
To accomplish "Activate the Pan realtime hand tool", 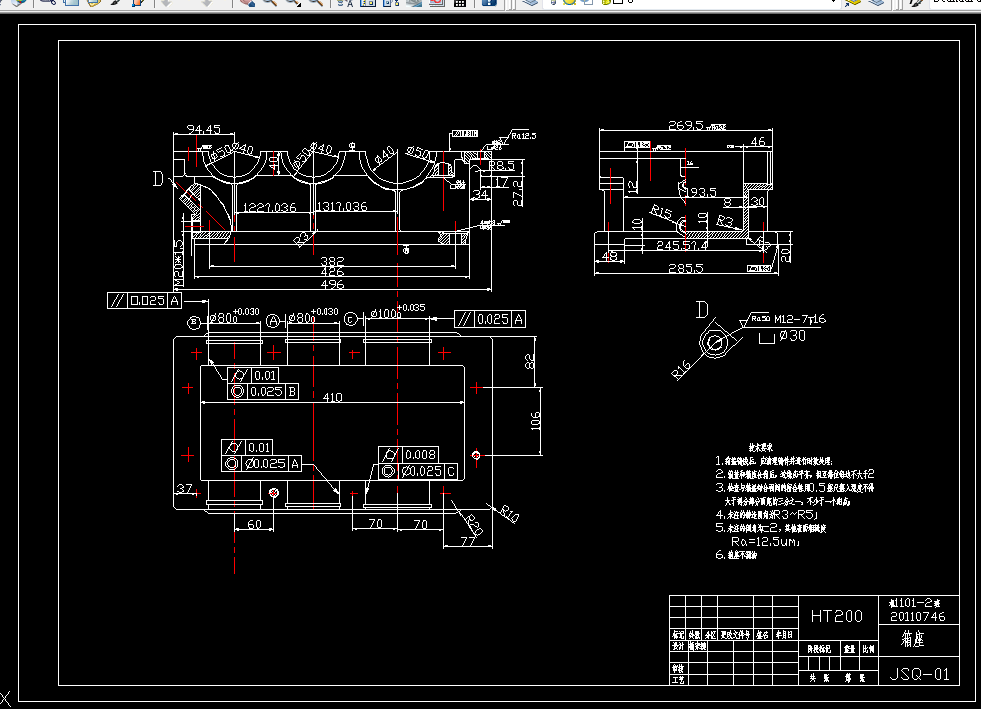I will click(x=248, y=2).
